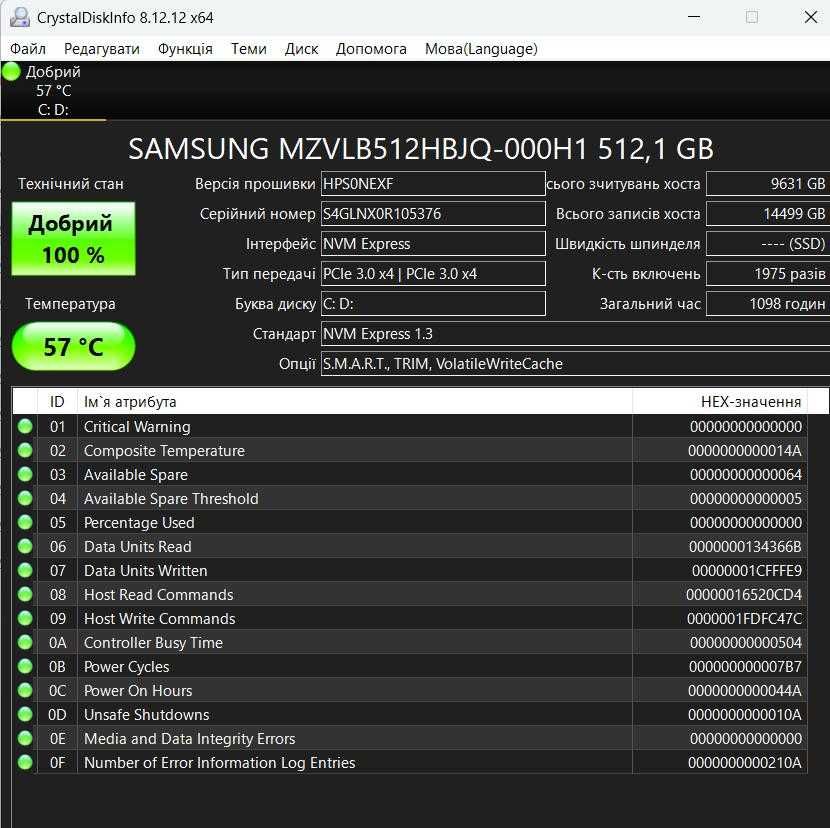Click the power on count 1975 разів
Viewport: 830px width, 828px height.
coord(768,274)
